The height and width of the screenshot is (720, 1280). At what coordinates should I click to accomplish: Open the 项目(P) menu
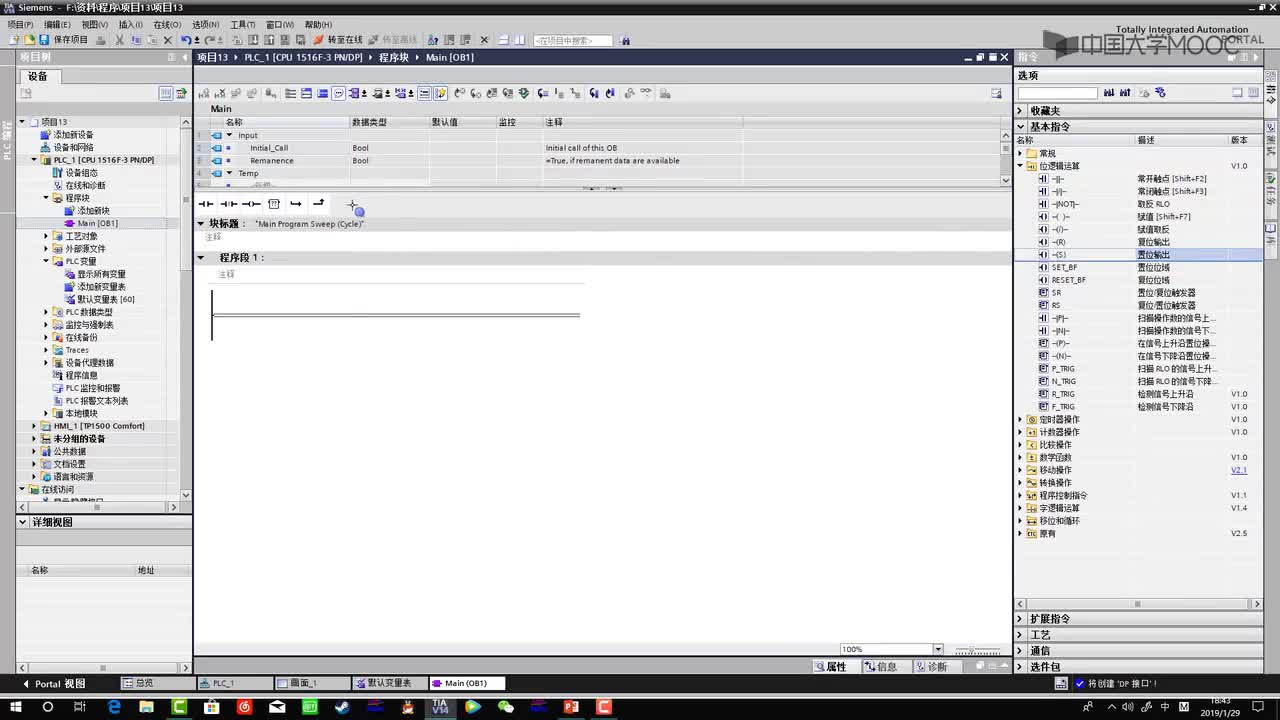[20, 24]
